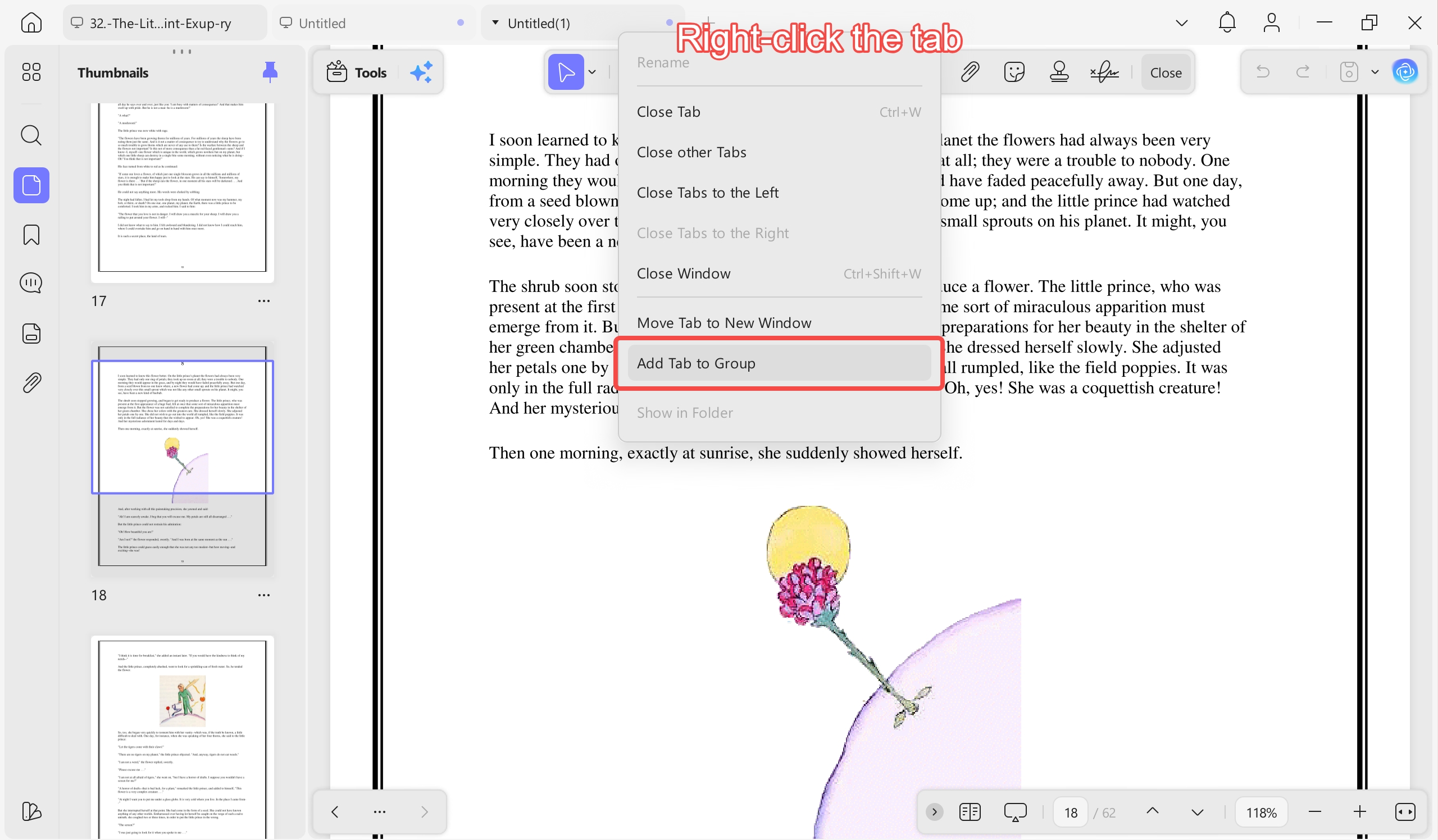
Task: Activate the arrow Select tool
Action: pos(566,72)
